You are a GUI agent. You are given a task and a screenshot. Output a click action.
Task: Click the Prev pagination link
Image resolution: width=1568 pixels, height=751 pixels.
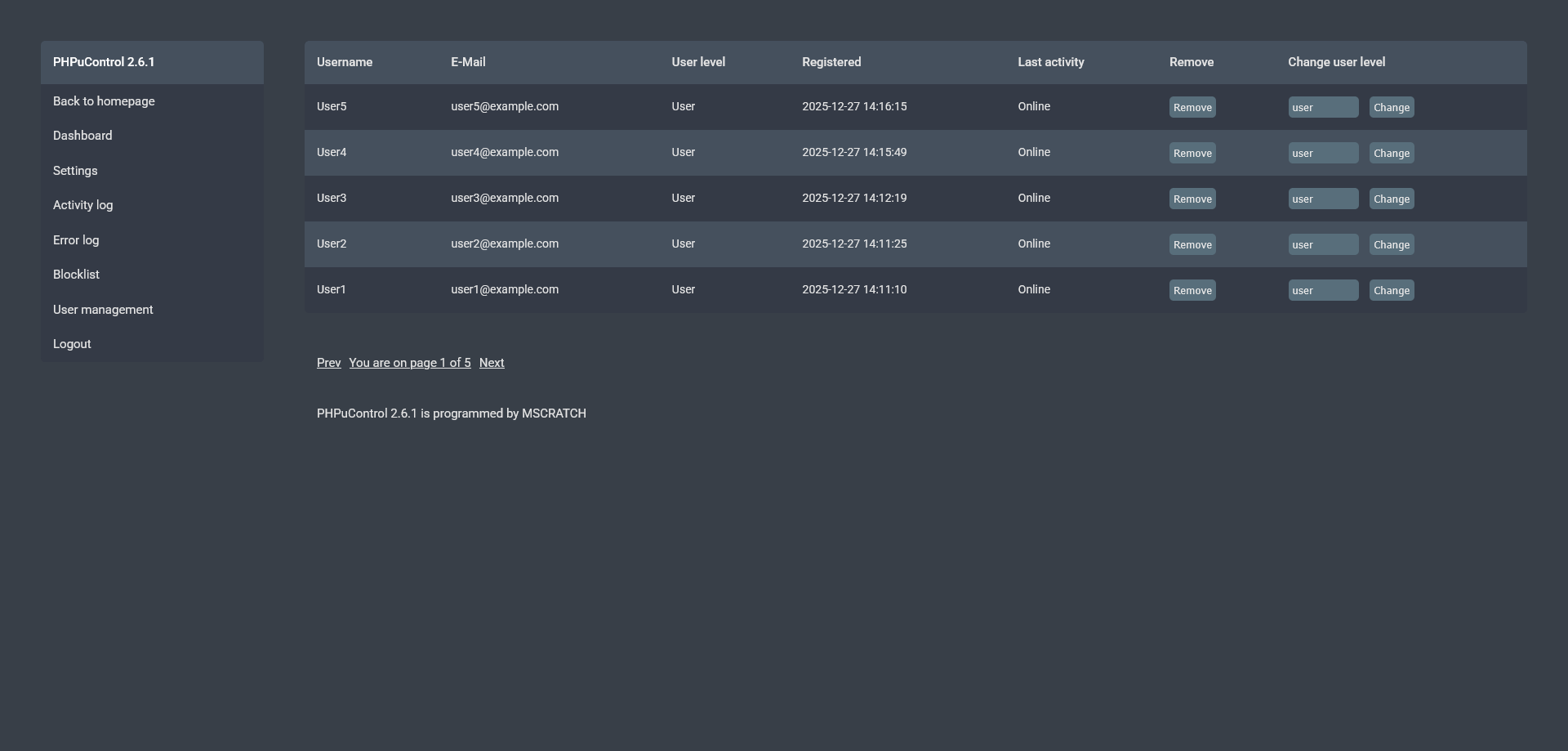pyautogui.click(x=328, y=363)
